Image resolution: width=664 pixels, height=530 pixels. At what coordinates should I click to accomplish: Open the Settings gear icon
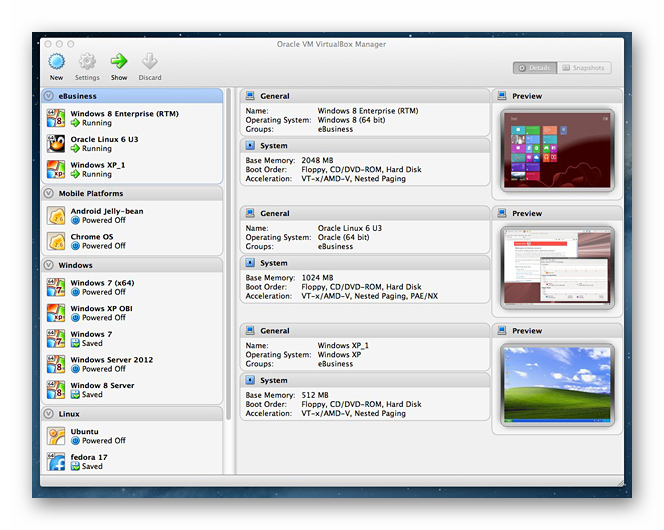[x=87, y=62]
